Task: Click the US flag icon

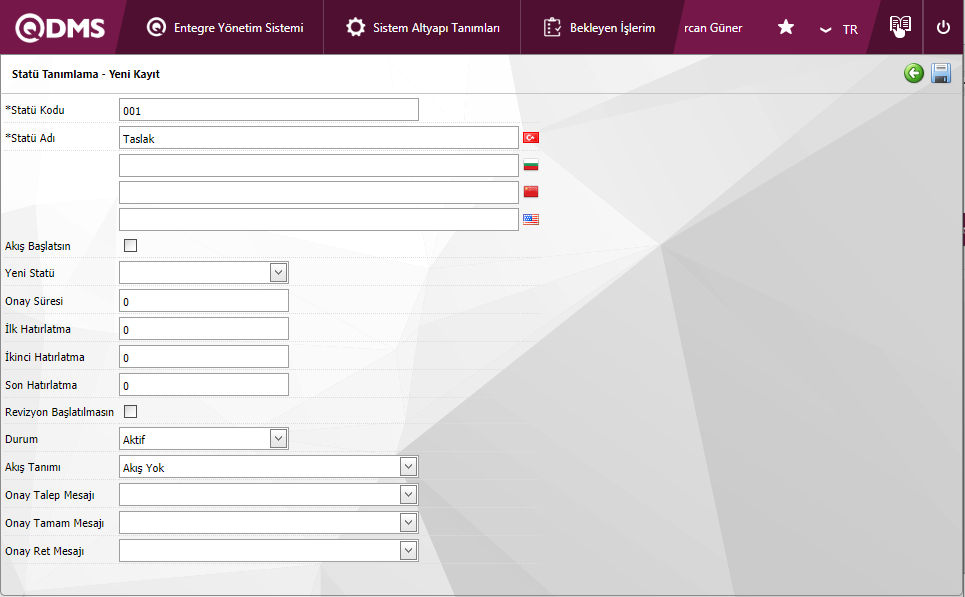Action: click(x=531, y=219)
